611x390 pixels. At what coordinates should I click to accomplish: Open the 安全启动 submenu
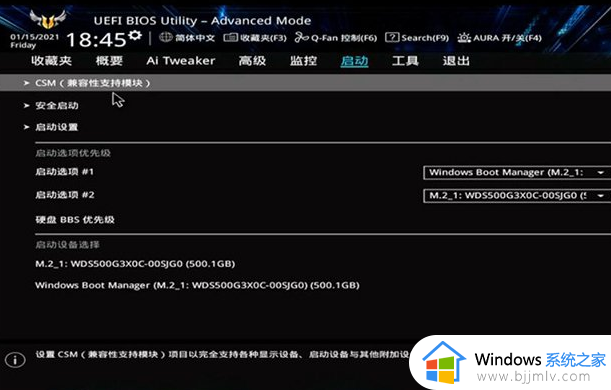[57, 106]
